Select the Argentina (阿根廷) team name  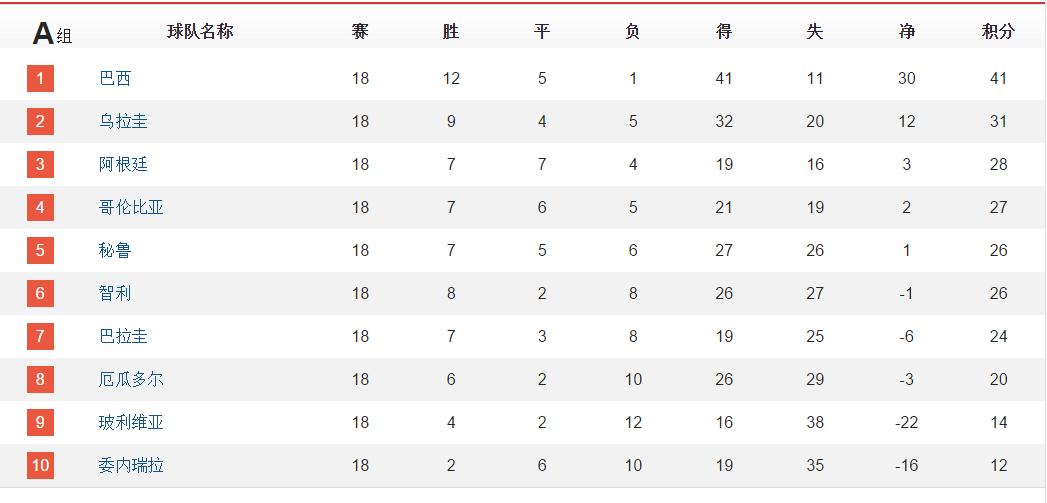123,164
